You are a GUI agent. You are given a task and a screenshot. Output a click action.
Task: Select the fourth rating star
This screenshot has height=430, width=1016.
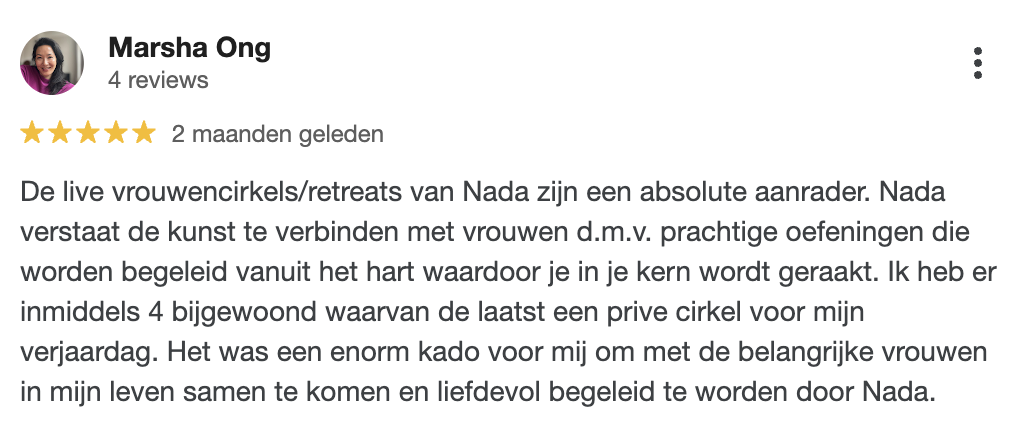(115, 133)
